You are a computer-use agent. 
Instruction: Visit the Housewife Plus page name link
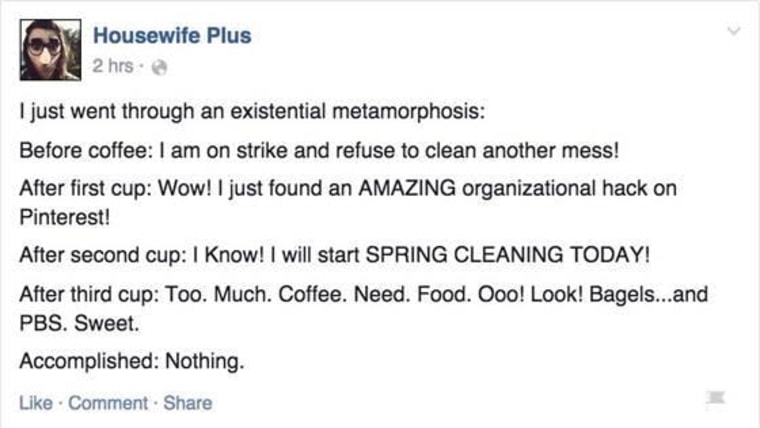click(x=172, y=35)
